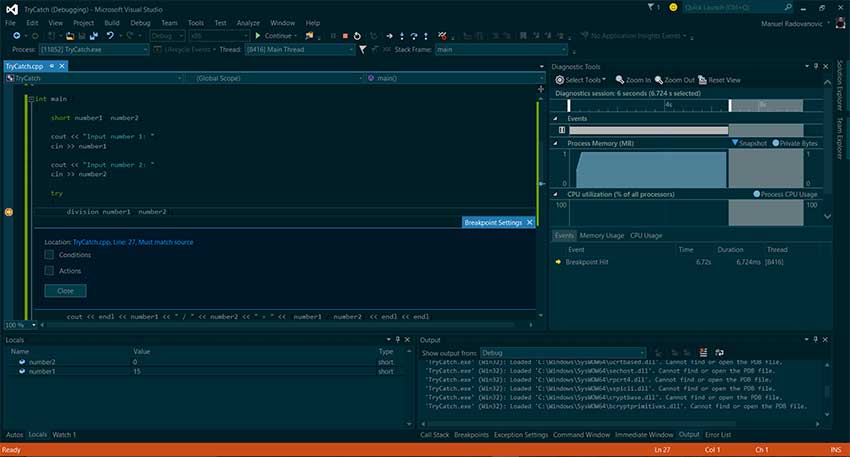Click the Step Out icon
Image resolution: width=850 pixels, height=457 pixels.
[426, 36]
